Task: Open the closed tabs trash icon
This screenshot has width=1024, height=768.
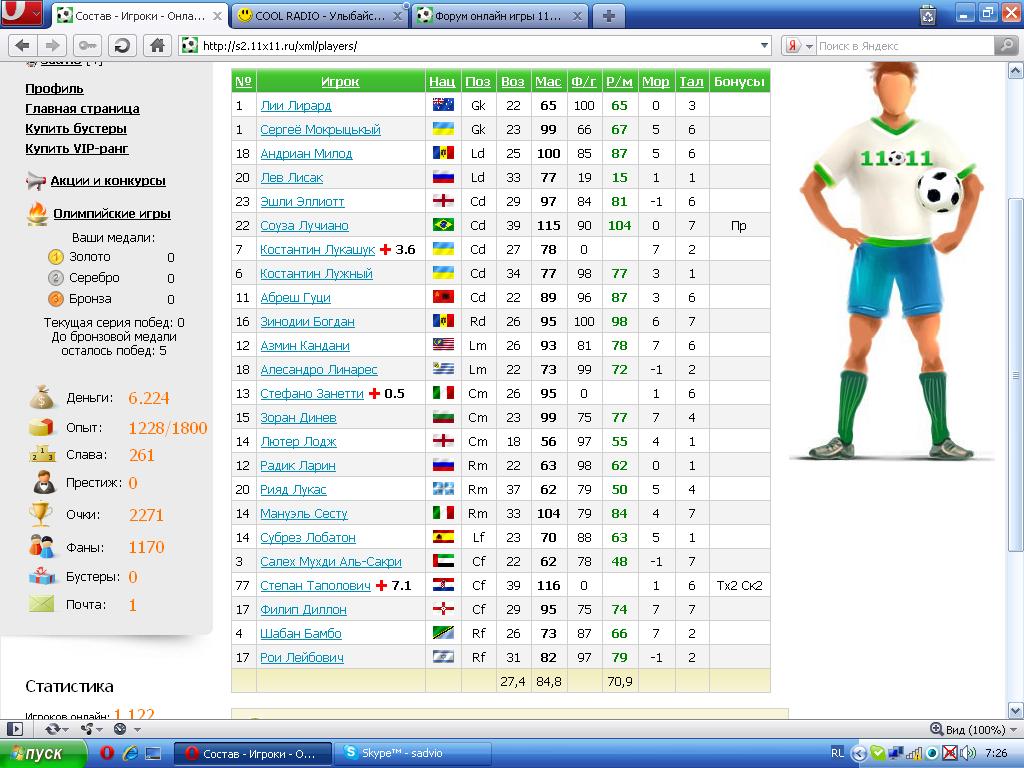Action: [928, 14]
